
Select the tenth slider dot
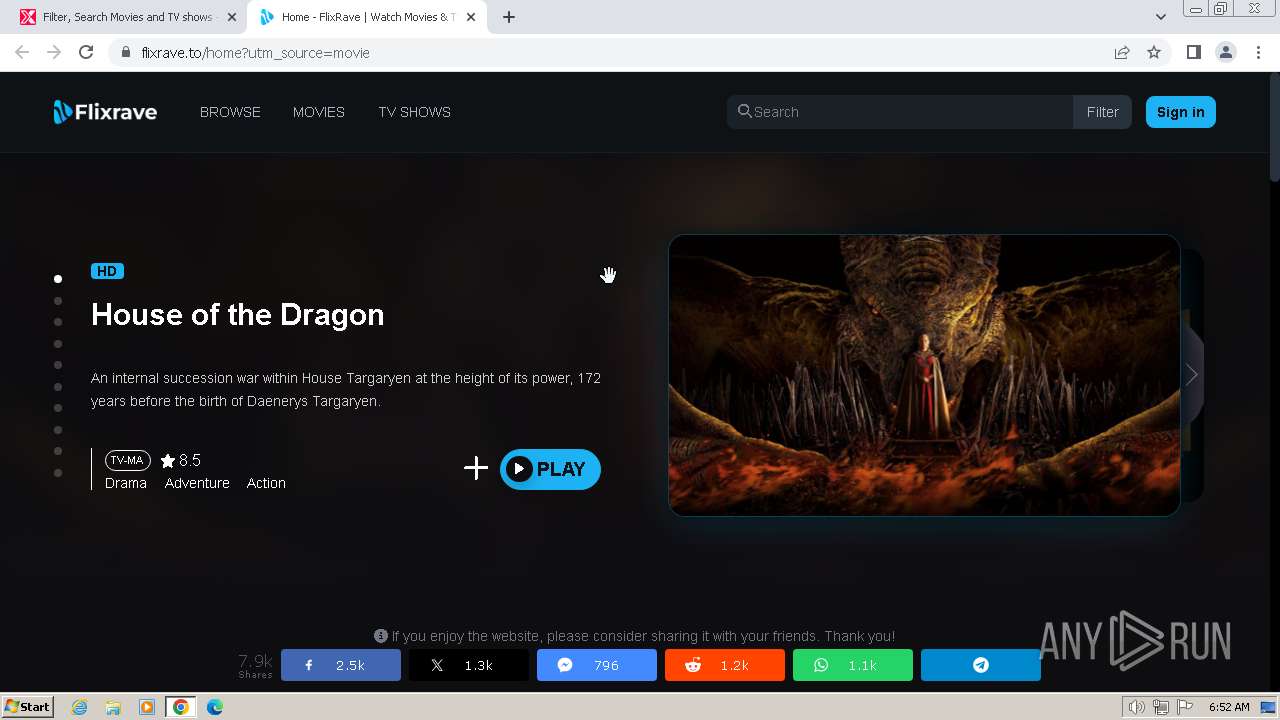(58, 472)
